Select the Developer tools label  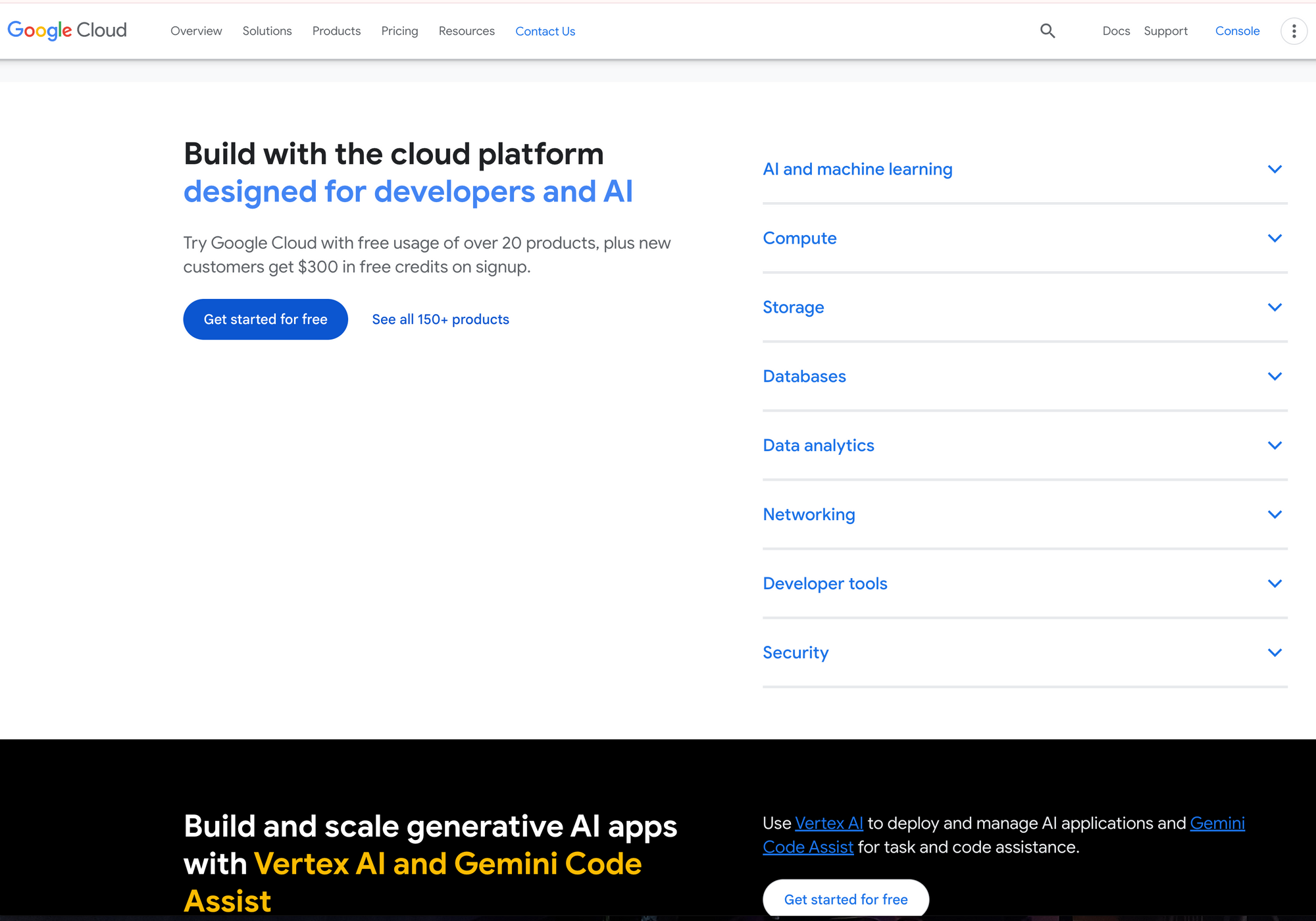pyautogui.click(x=824, y=584)
